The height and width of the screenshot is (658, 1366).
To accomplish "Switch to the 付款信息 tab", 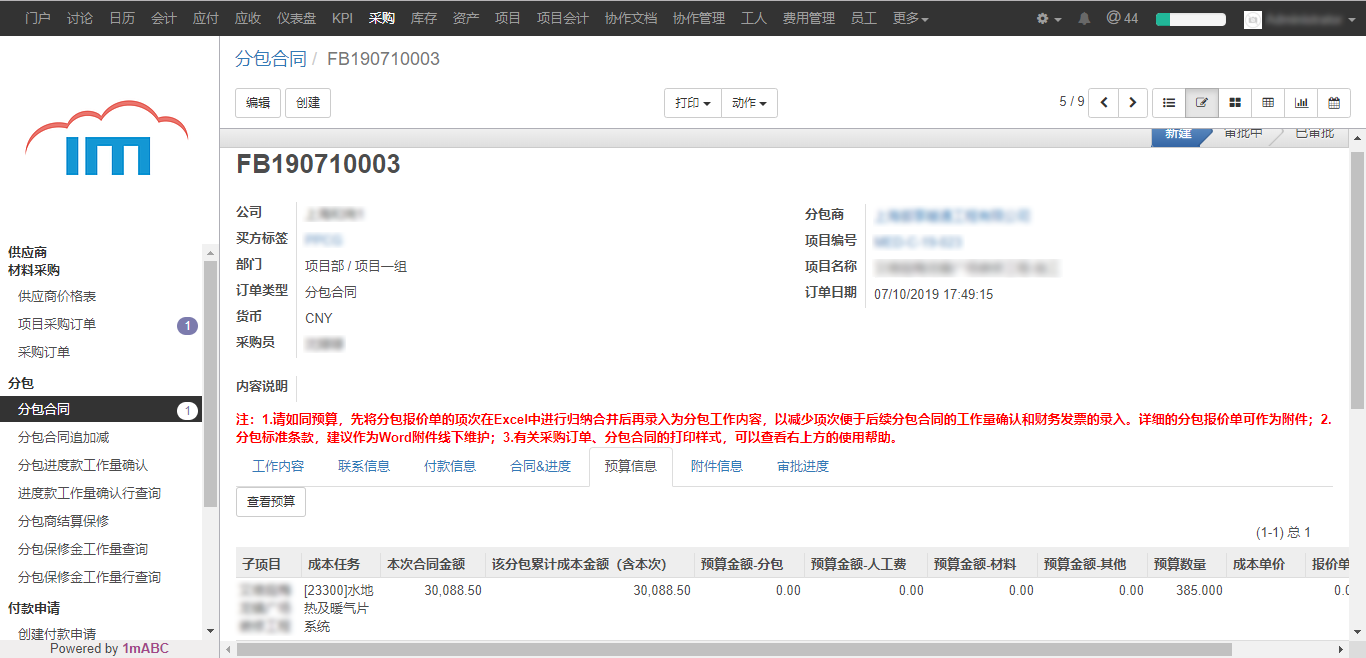I will pyautogui.click(x=450, y=466).
